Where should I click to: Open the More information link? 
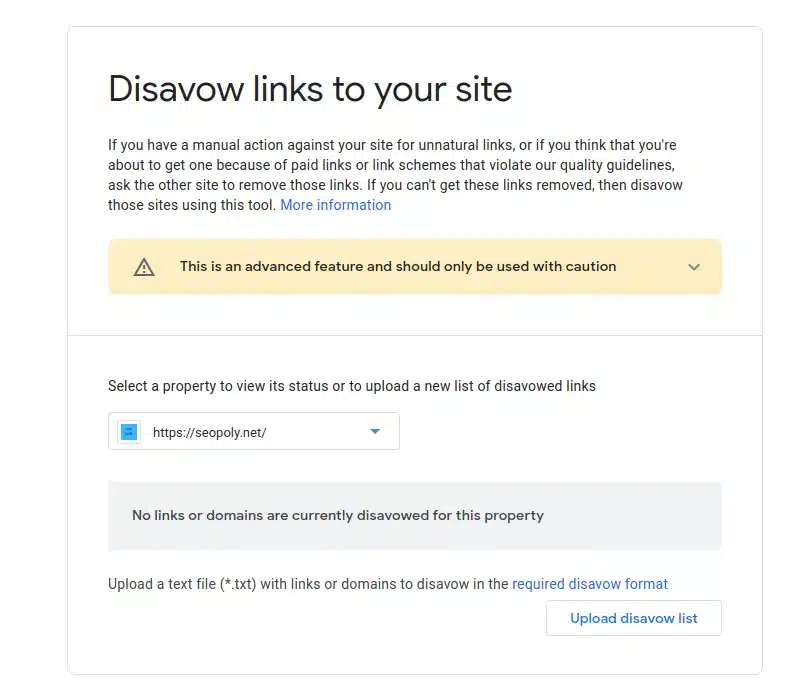[335, 204]
